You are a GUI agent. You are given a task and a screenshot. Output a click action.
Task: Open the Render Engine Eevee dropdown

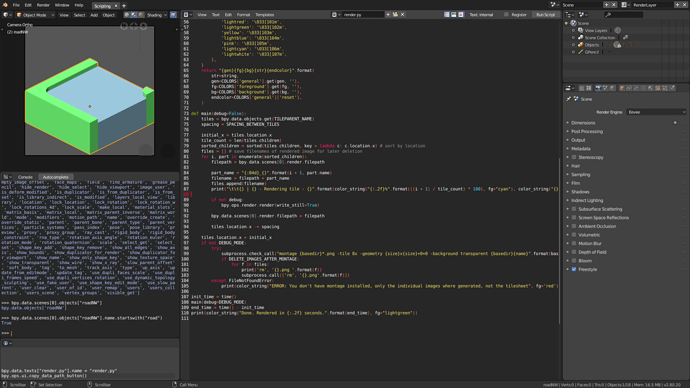point(656,112)
